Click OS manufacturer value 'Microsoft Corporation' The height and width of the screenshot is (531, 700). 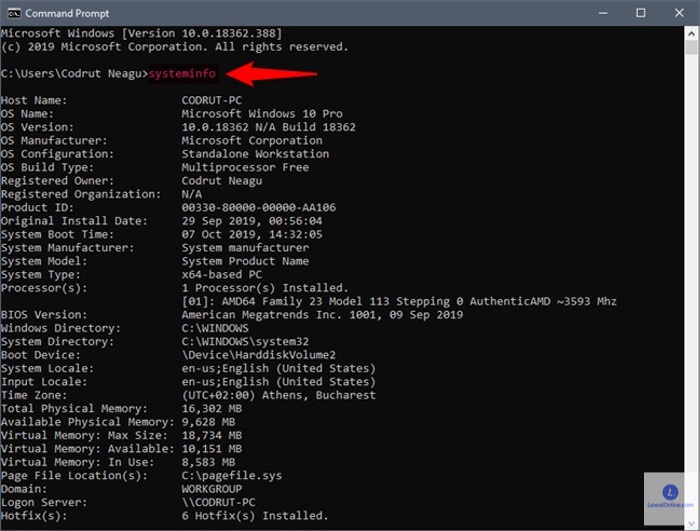click(x=252, y=140)
